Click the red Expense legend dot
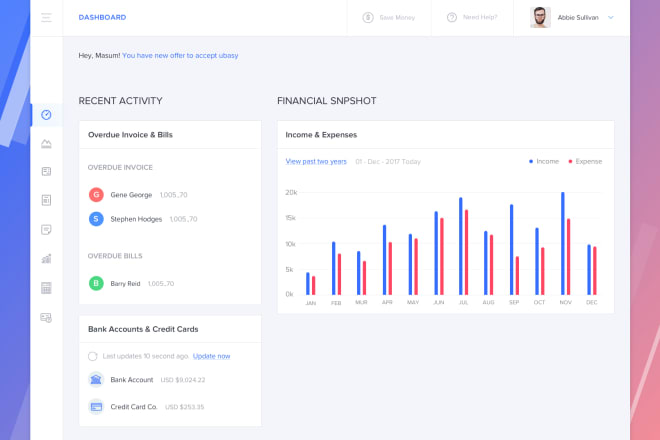This screenshot has width=660, height=440. (570, 161)
